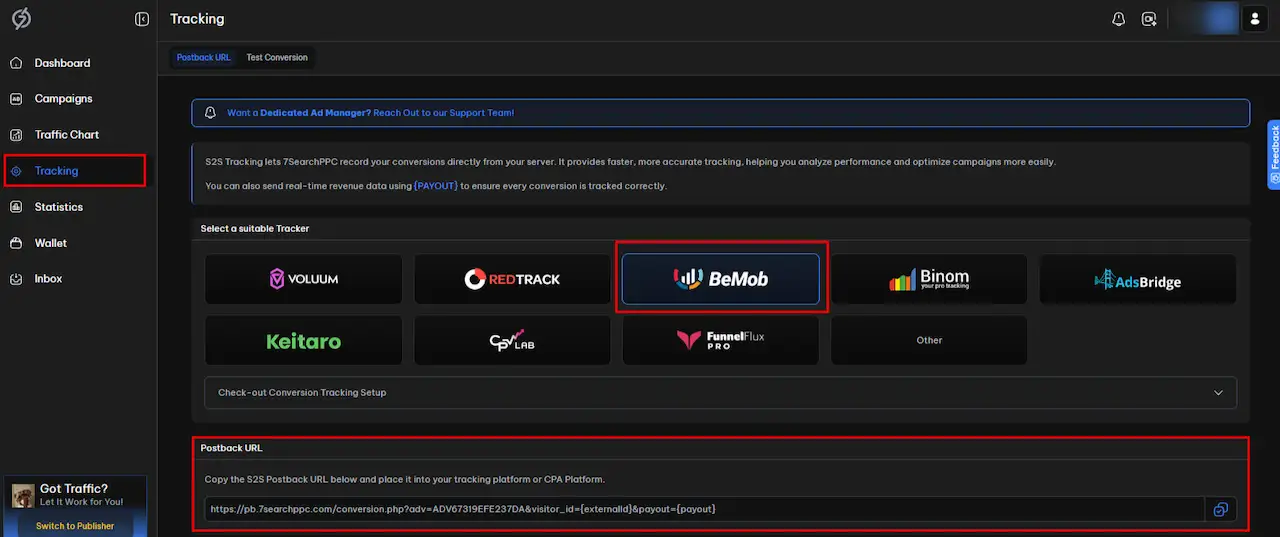The image size is (1280, 537).
Task: Click Switch to Publisher button
Action: (75, 526)
